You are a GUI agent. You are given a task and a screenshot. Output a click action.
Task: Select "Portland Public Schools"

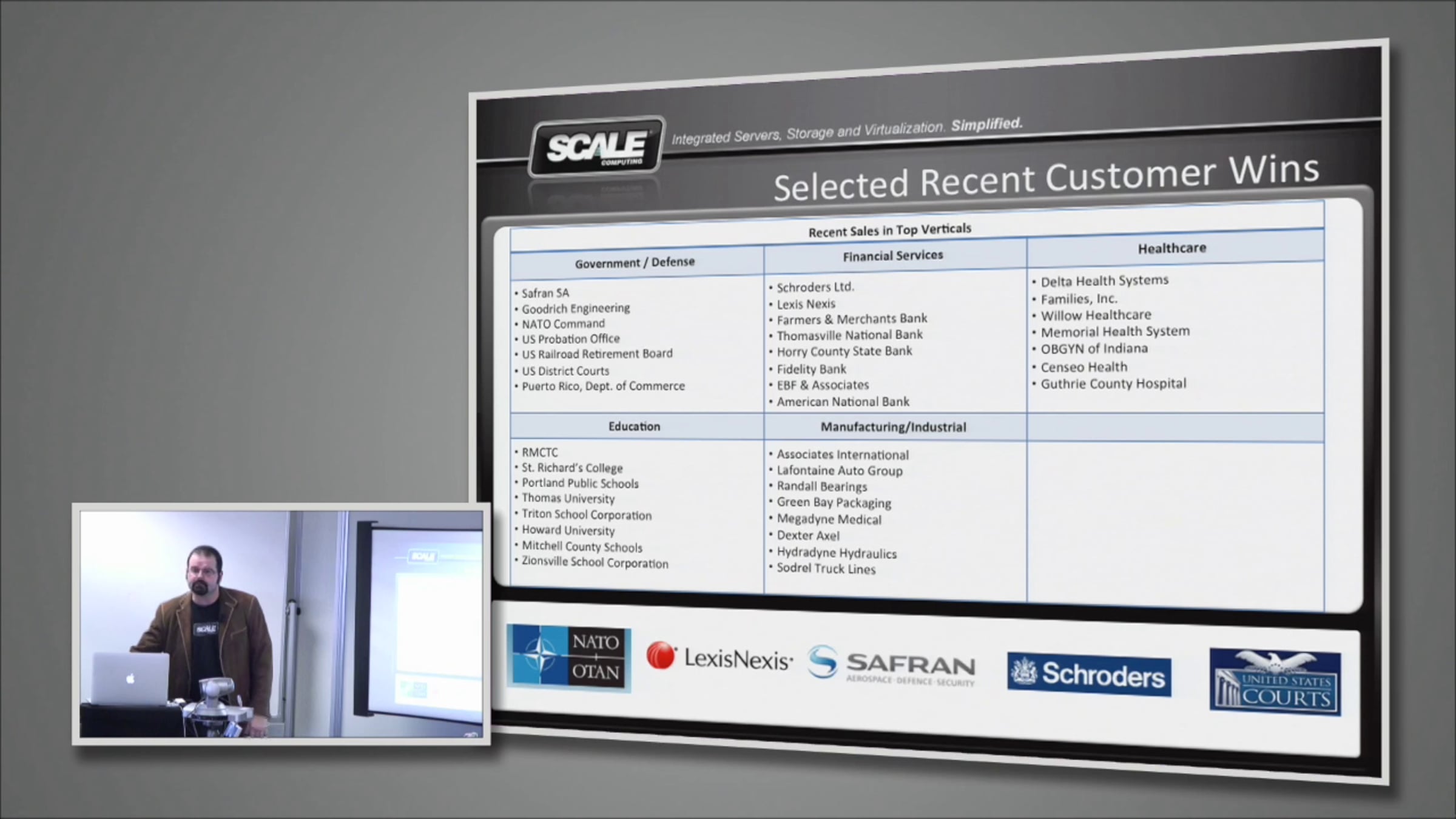[580, 484]
